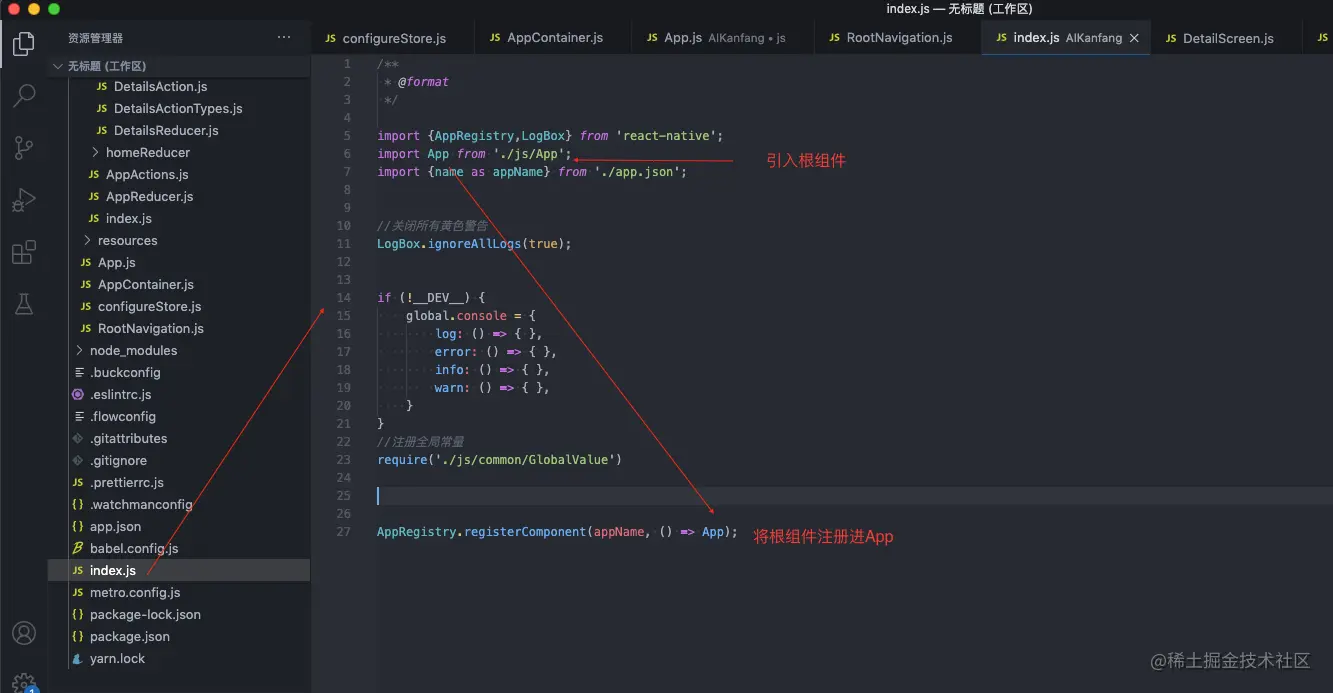Screen dimensions: 1333x693
Task: Open the .watchmanconfig file
Action: (x=180, y=504)
